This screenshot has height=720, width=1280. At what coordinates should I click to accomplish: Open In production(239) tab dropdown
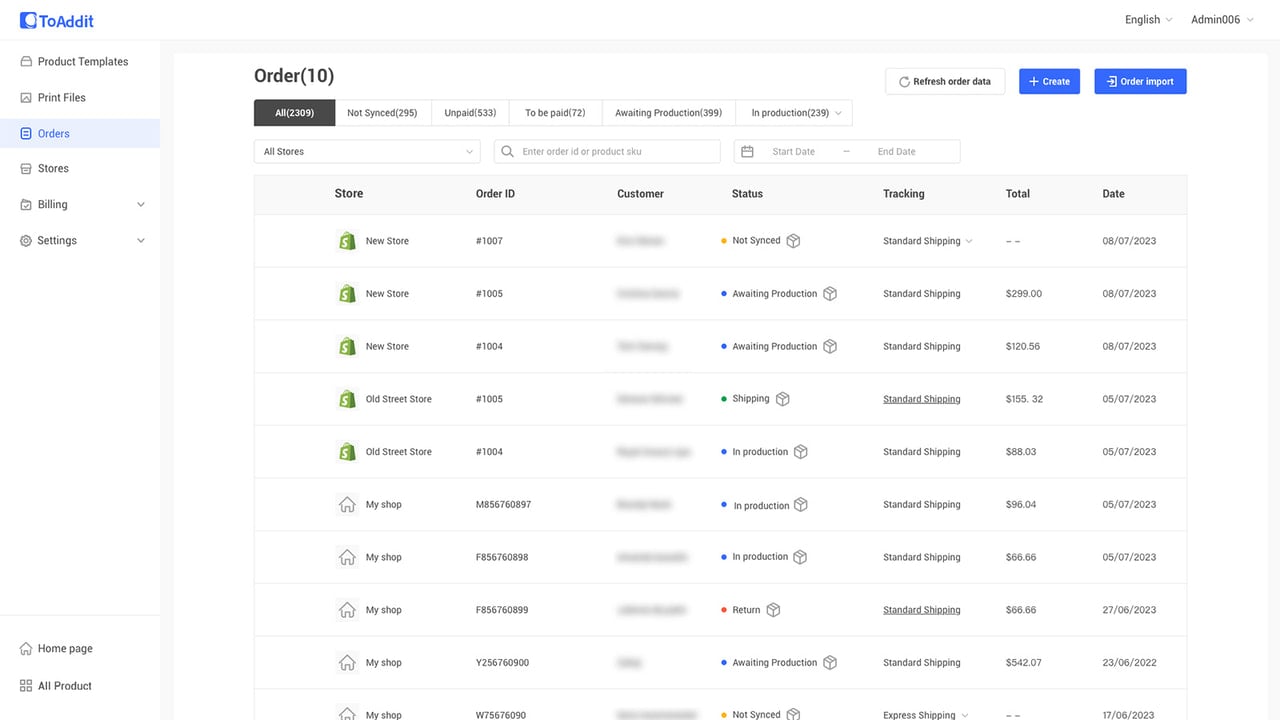click(795, 113)
